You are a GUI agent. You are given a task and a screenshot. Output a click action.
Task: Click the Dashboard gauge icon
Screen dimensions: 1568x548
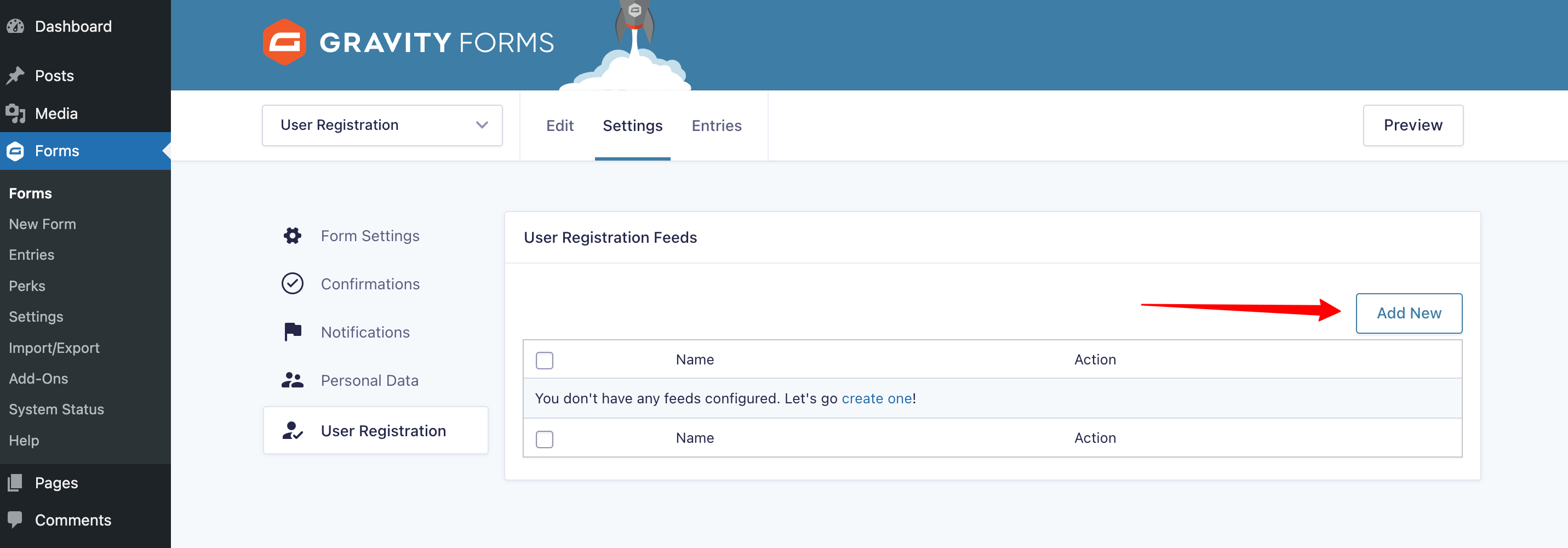[15, 26]
